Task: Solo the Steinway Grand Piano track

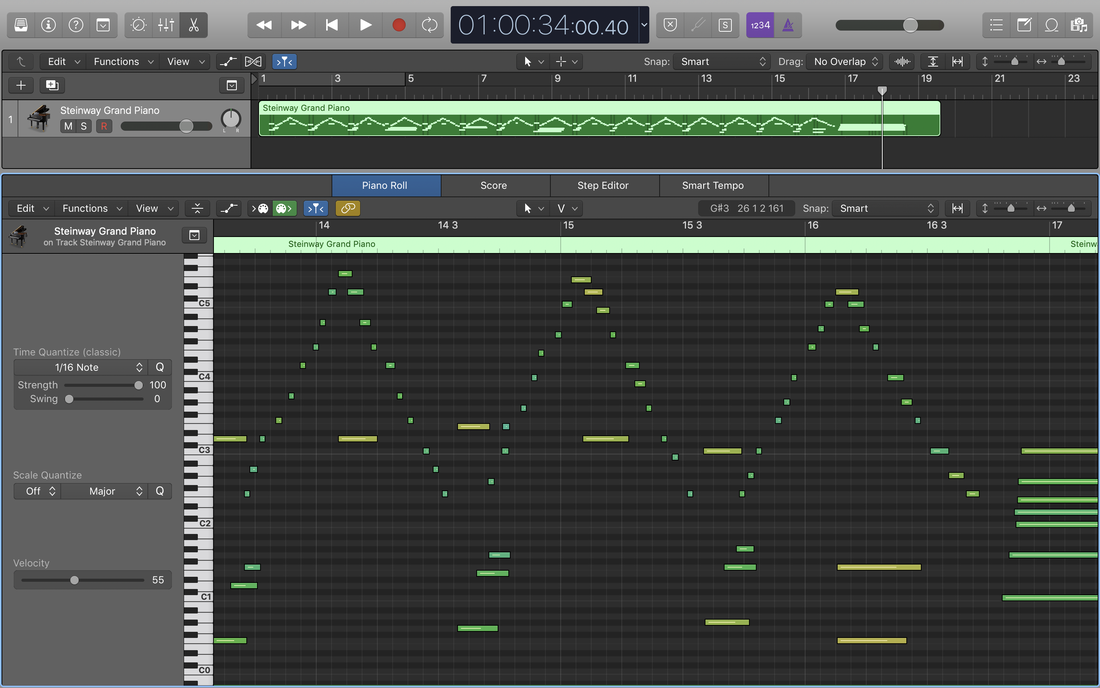Action: [84, 126]
